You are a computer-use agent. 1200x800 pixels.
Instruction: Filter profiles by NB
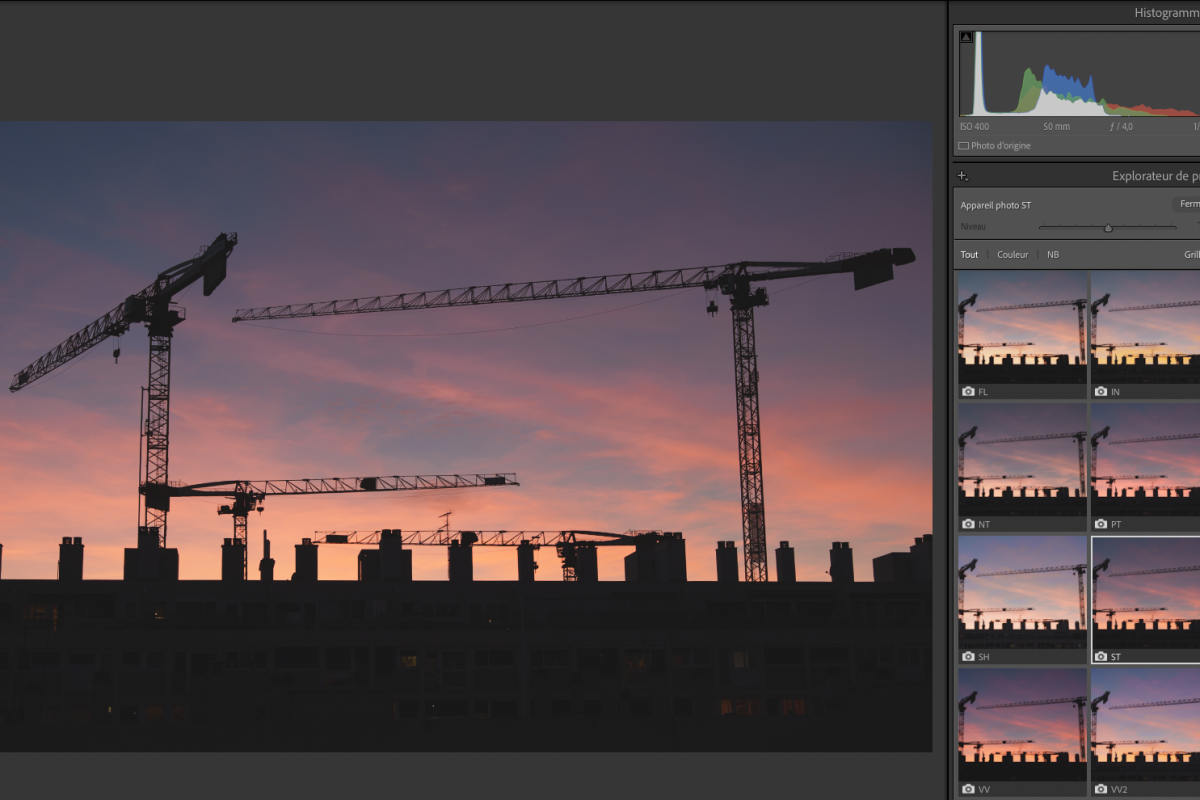coord(1053,255)
